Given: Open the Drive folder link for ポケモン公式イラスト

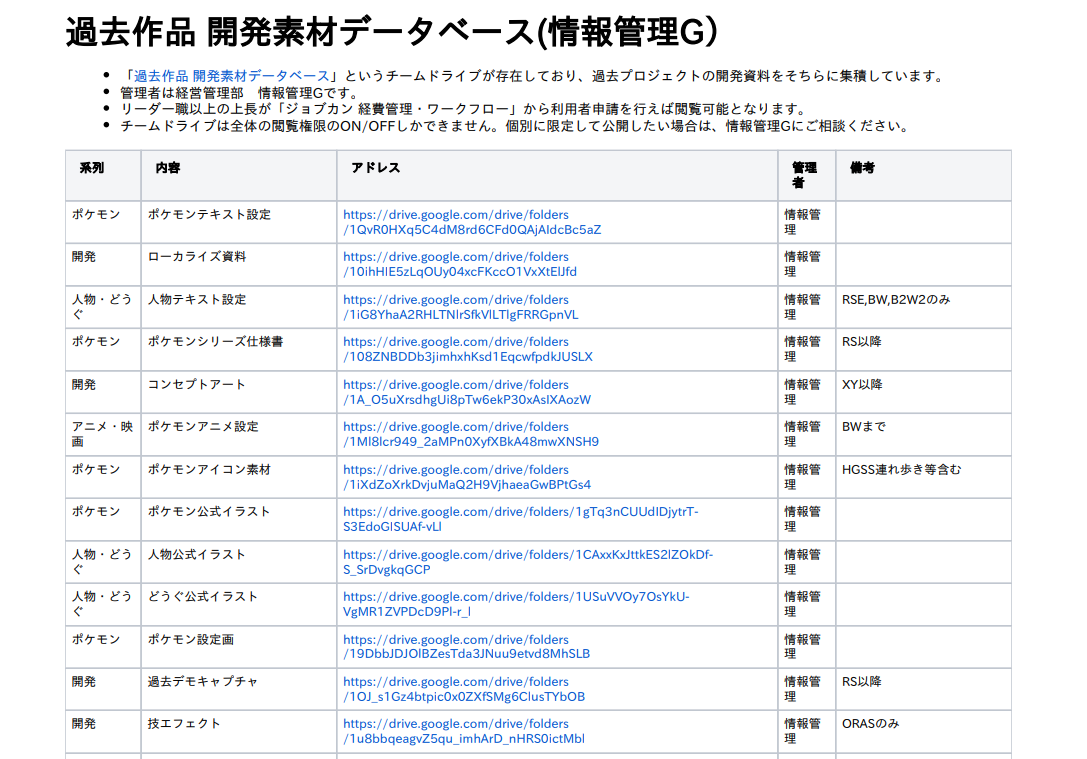Looking at the screenshot, I should pos(520,512).
